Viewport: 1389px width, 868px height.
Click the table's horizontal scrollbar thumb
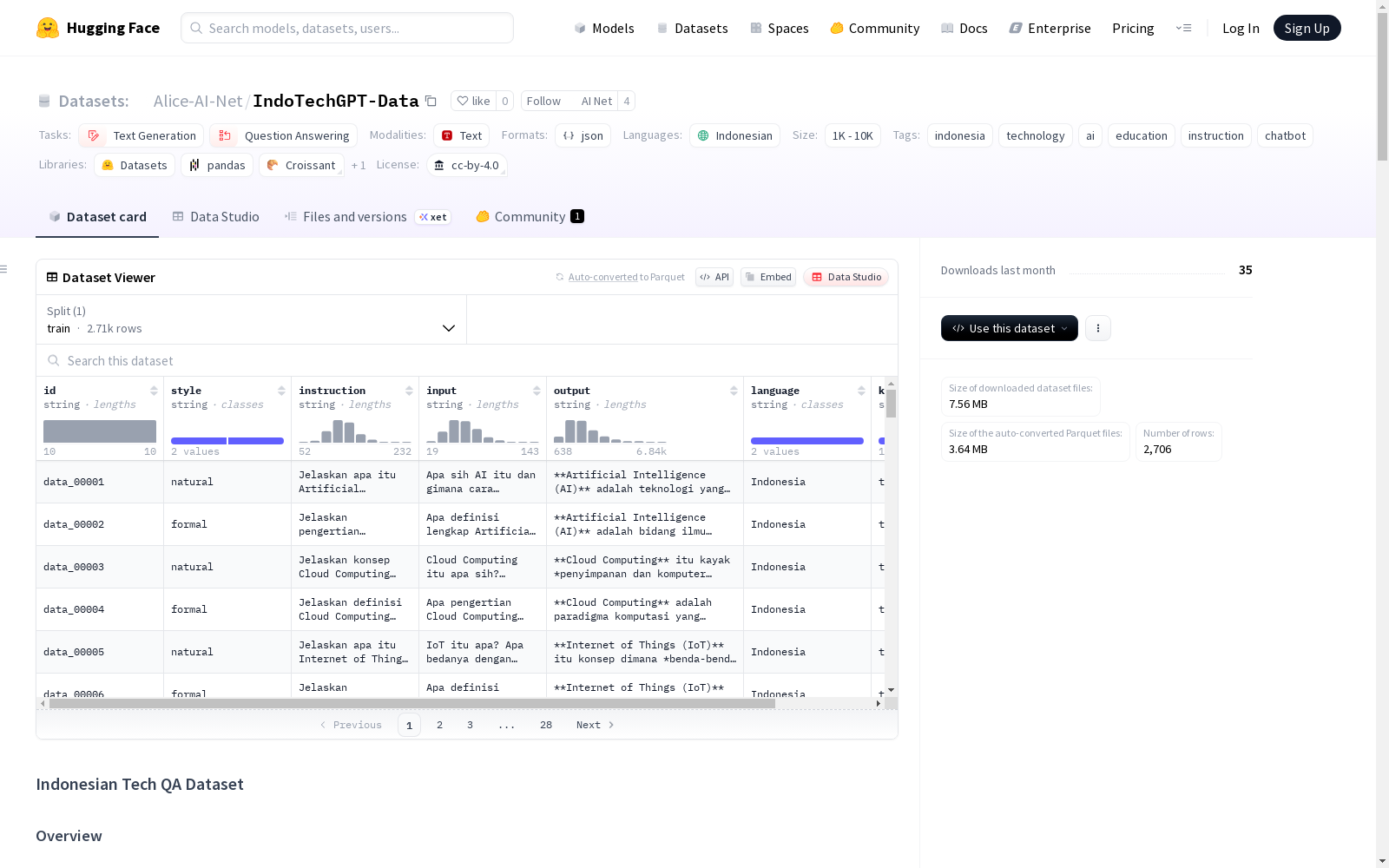click(411, 704)
